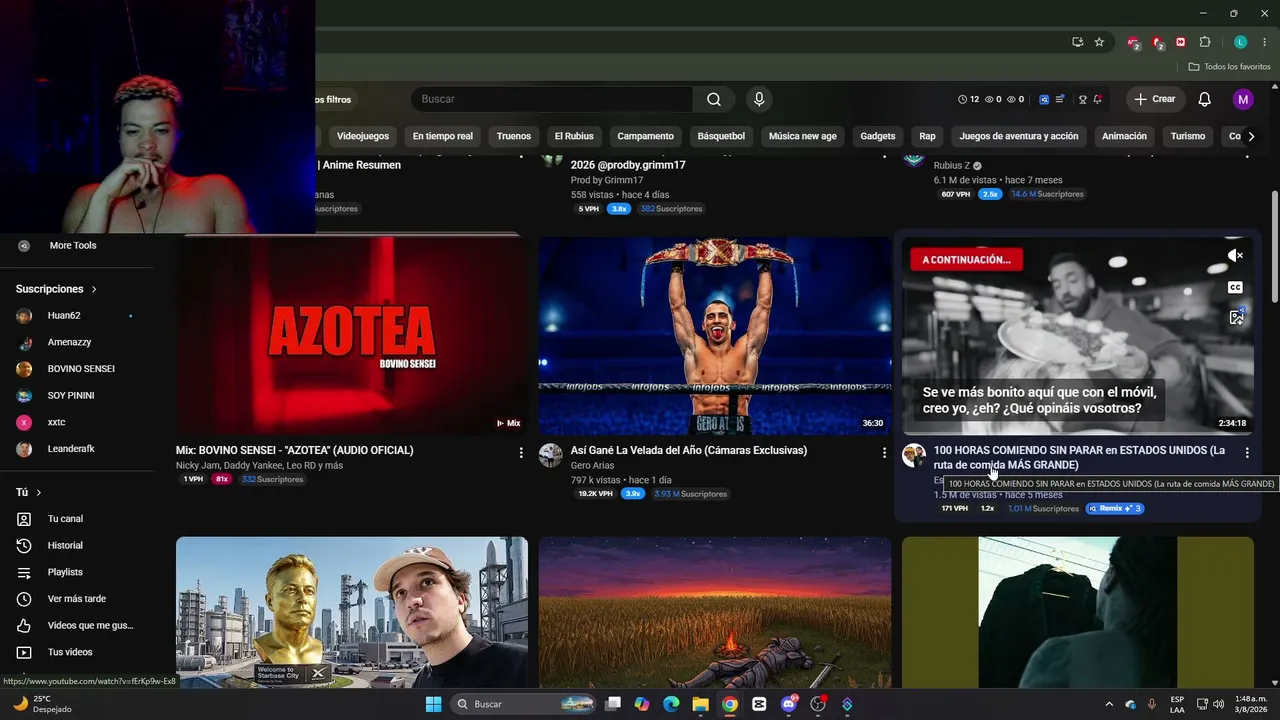Open the Amenazzy subscription

click(69, 342)
